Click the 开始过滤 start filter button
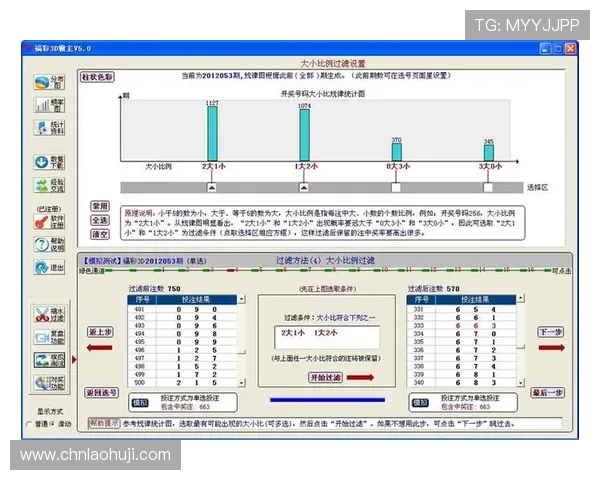 click(x=325, y=377)
